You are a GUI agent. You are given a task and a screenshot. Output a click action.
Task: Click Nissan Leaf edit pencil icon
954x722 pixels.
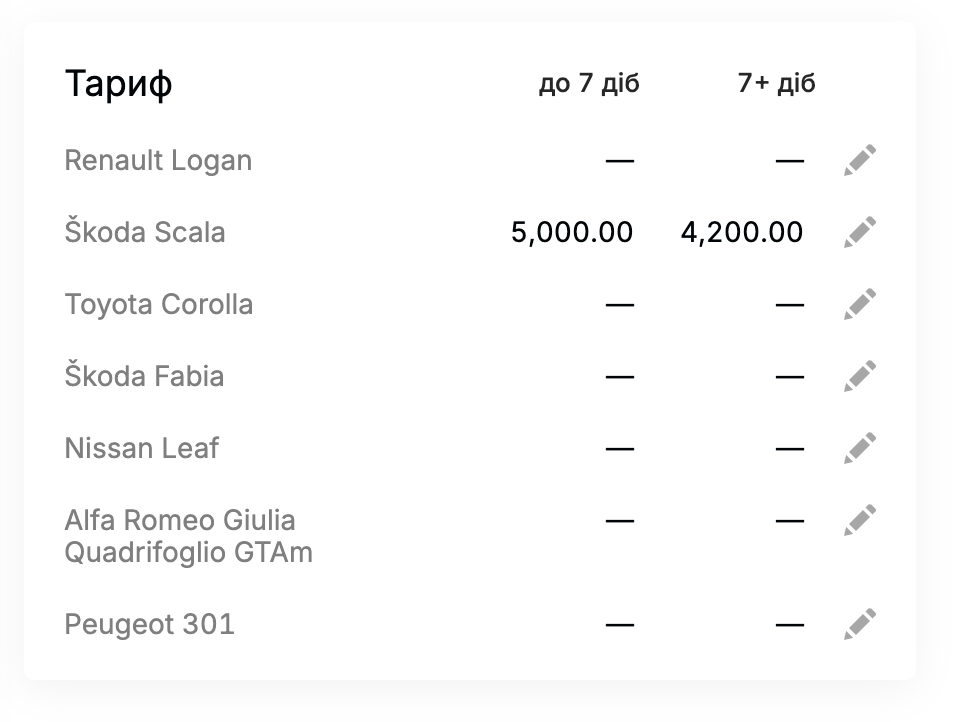click(x=860, y=448)
